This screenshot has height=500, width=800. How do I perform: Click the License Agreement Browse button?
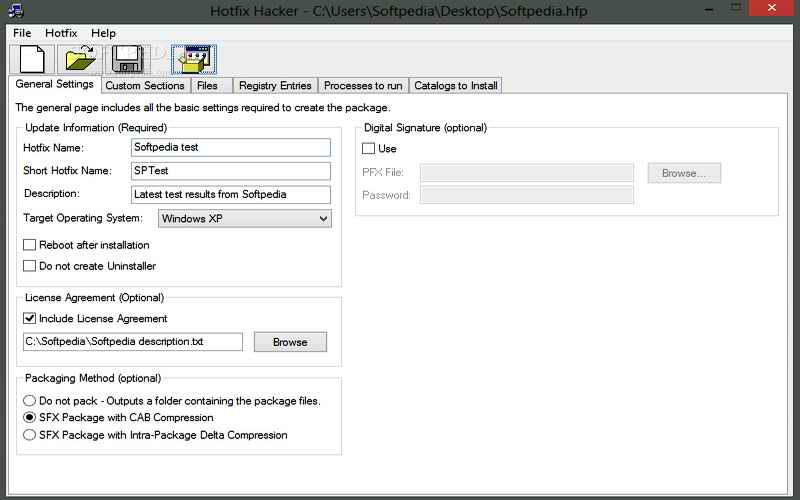290,342
